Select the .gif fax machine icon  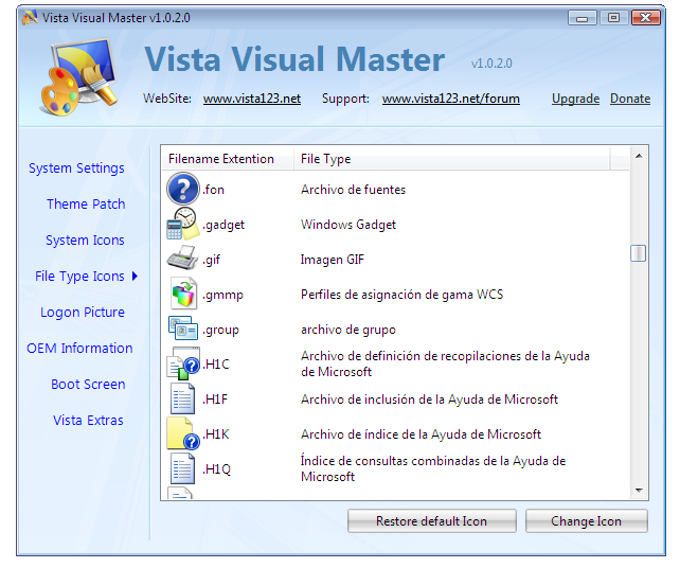pyautogui.click(x=183, y=258)
